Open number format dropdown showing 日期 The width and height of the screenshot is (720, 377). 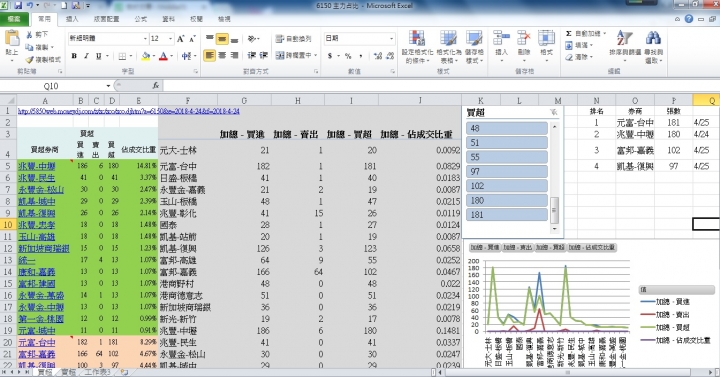[391, 39]
